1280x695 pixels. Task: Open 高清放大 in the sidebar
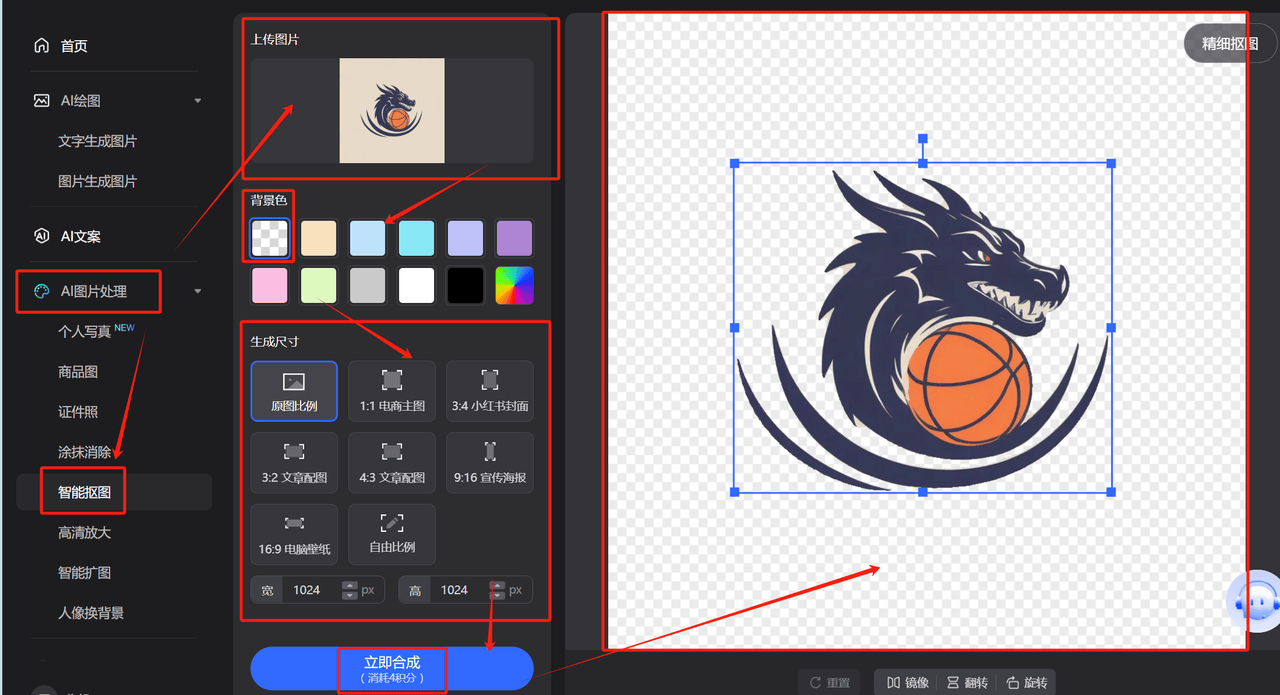(84, 533)
